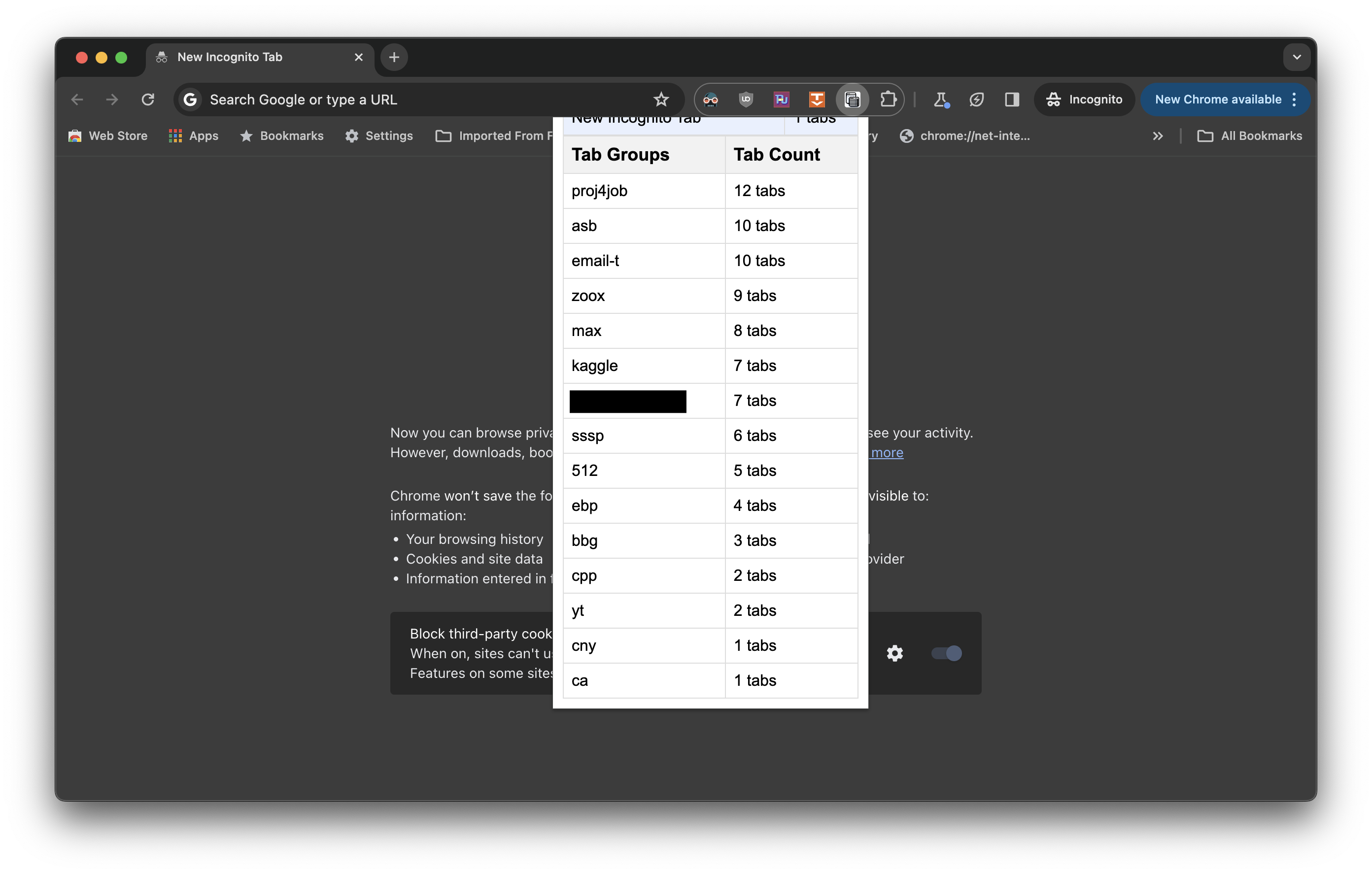Click the New Chrome available button
Viewport: 1372px width, 874px height.
click(1218, 99)
